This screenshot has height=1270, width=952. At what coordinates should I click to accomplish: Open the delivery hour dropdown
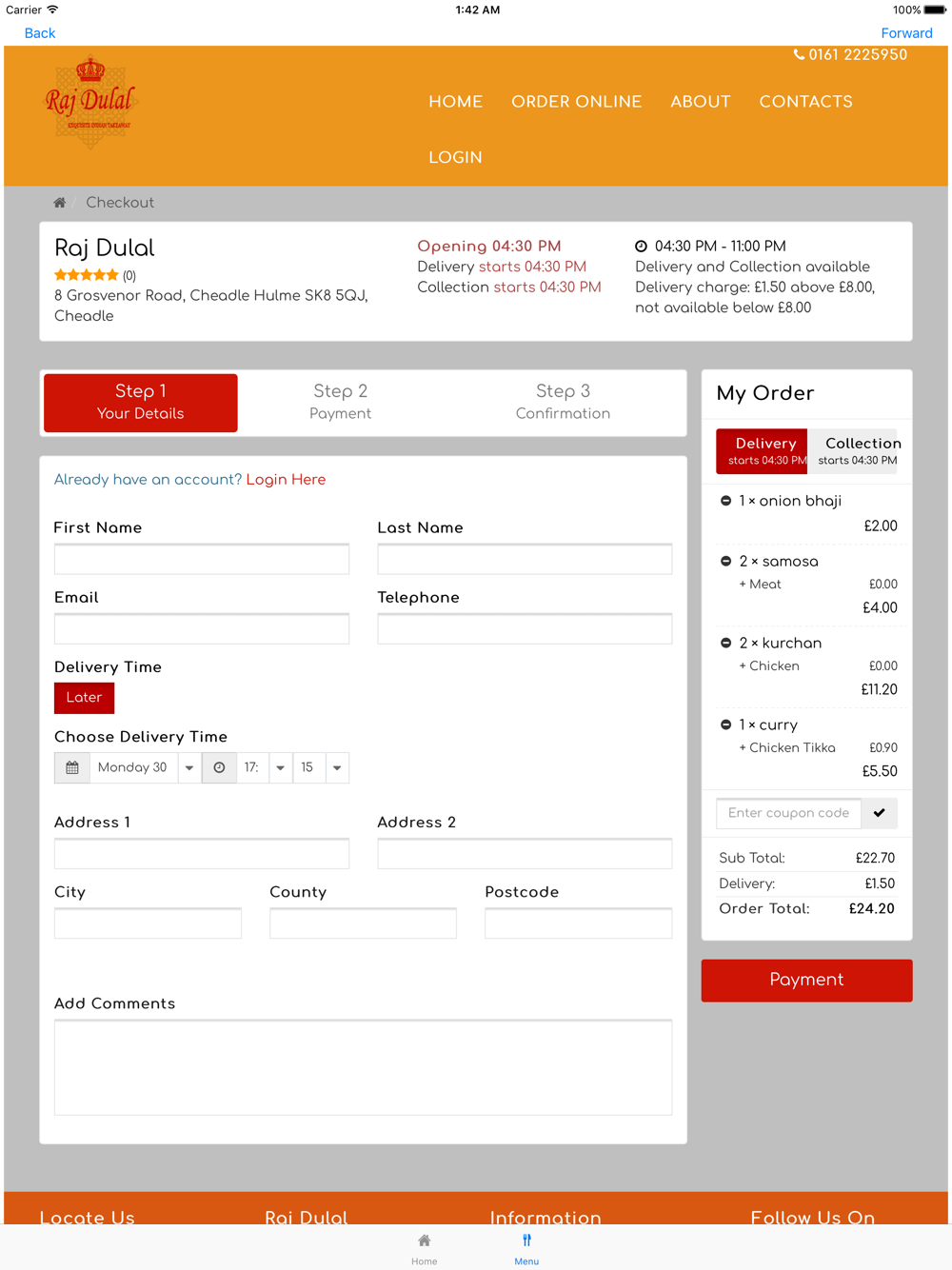click(x=266, y=767)
